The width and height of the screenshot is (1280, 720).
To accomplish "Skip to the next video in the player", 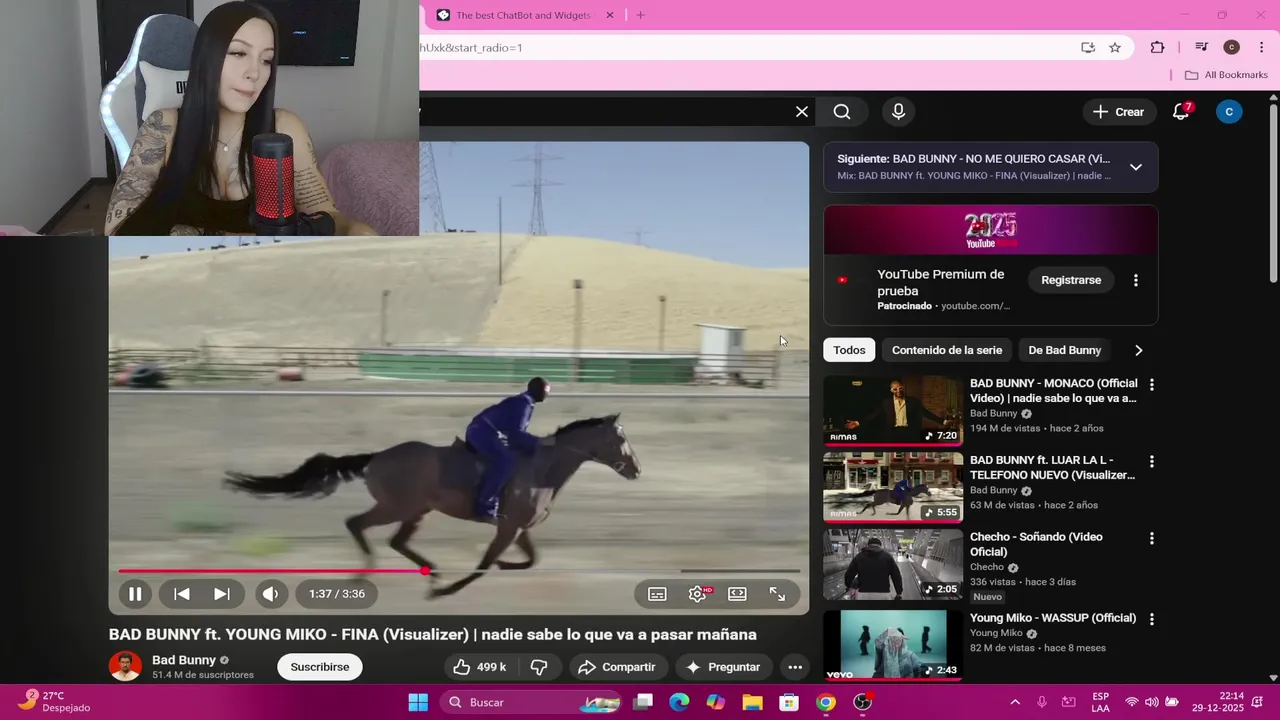I will tap(222, 594).
